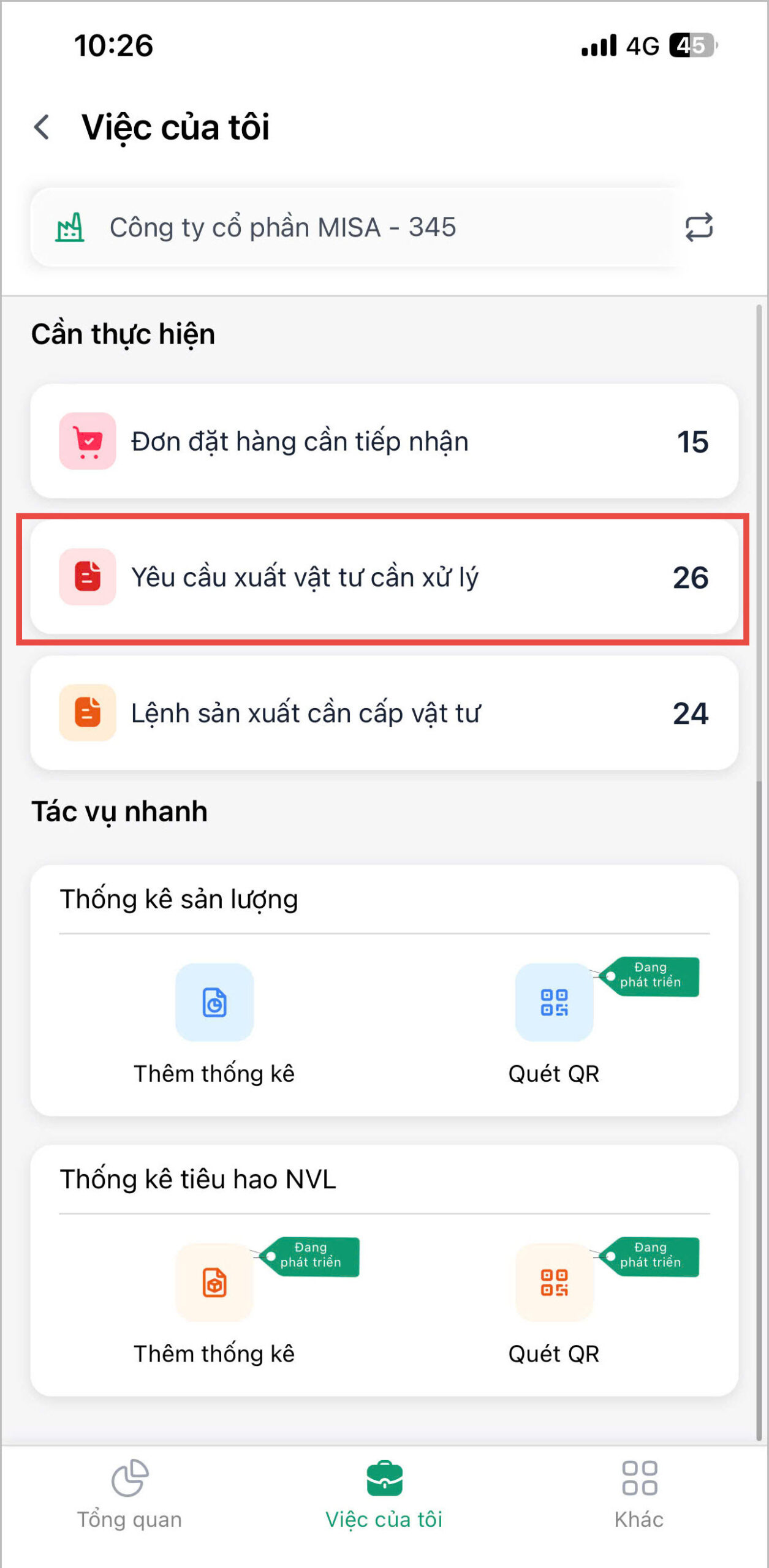Tap the blue Thêm thống kê icon

pyautogui.click(x=214, y=1002)
